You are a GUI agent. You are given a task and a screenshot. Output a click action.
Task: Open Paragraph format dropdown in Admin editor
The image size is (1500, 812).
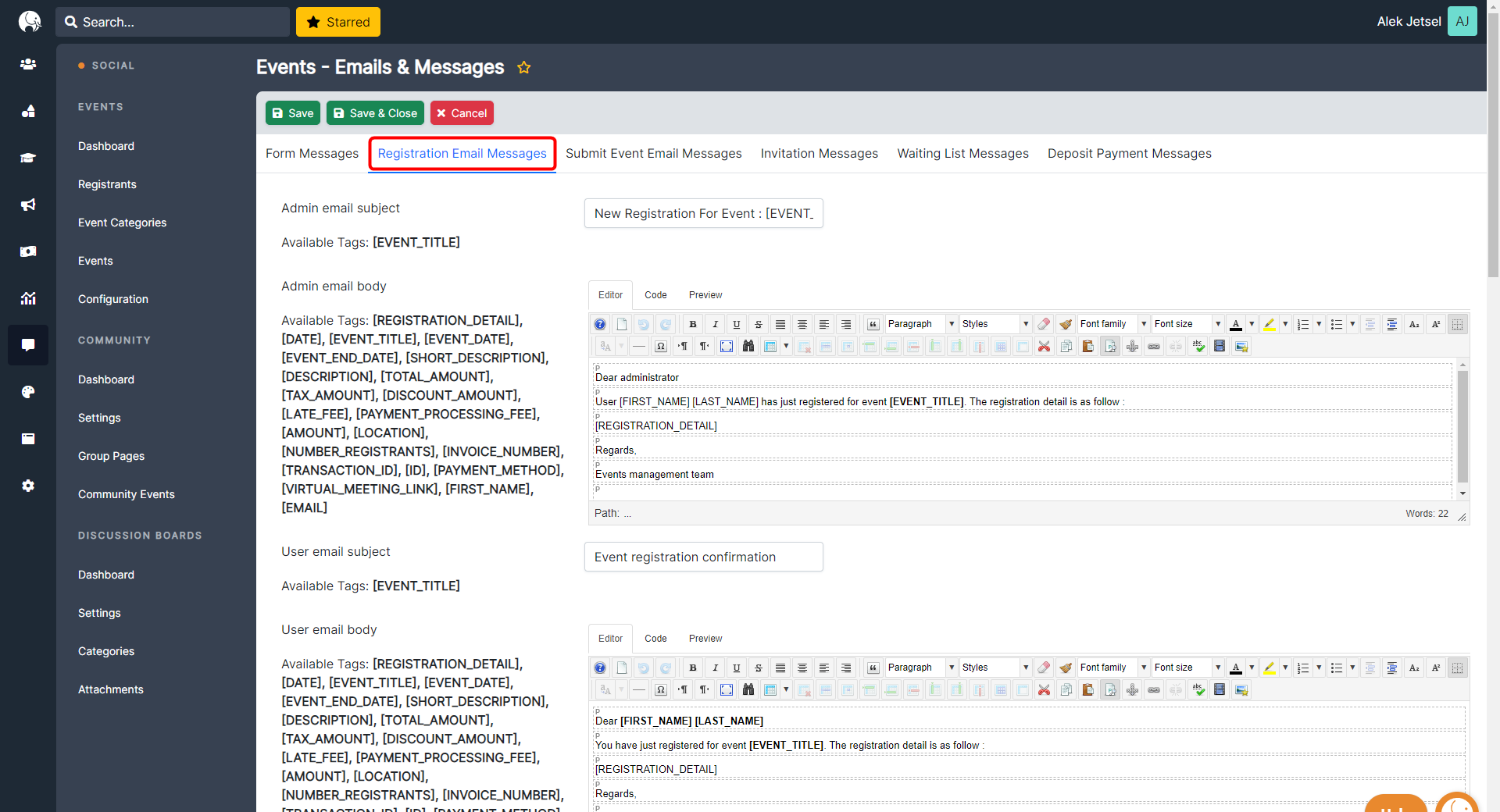[921, 324]
